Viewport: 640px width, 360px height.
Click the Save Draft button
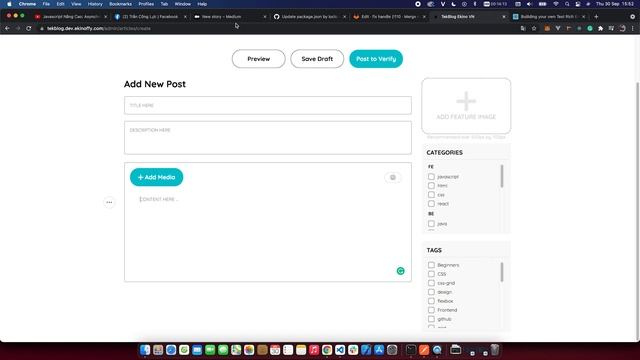point(317,59)
